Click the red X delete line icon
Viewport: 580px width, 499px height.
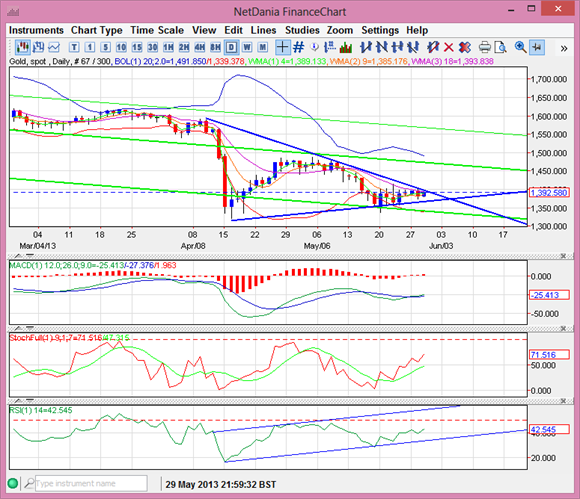[x=449, y=47]
